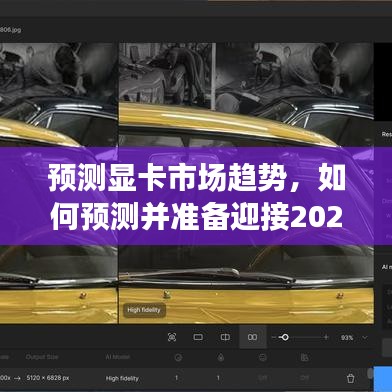Image resolution: width=392 pixels, height=392 pixels.
Task: Toggle the face detection view icon
Action: [x=172, y=337]
